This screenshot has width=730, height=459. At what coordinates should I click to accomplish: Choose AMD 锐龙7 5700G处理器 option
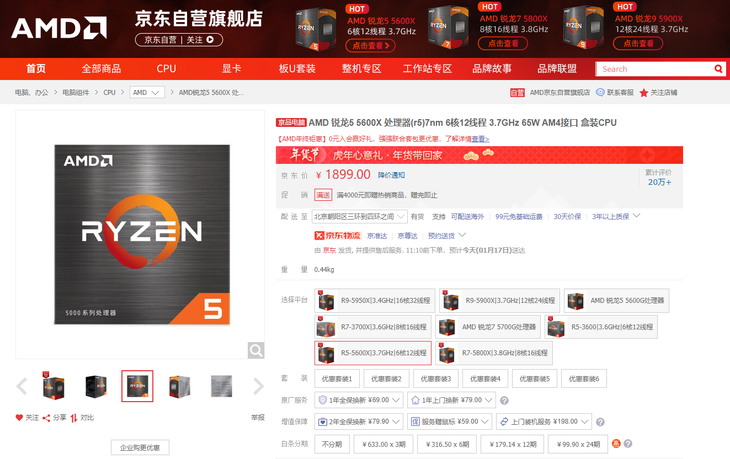pyautogui.click(x=488, y=327)
